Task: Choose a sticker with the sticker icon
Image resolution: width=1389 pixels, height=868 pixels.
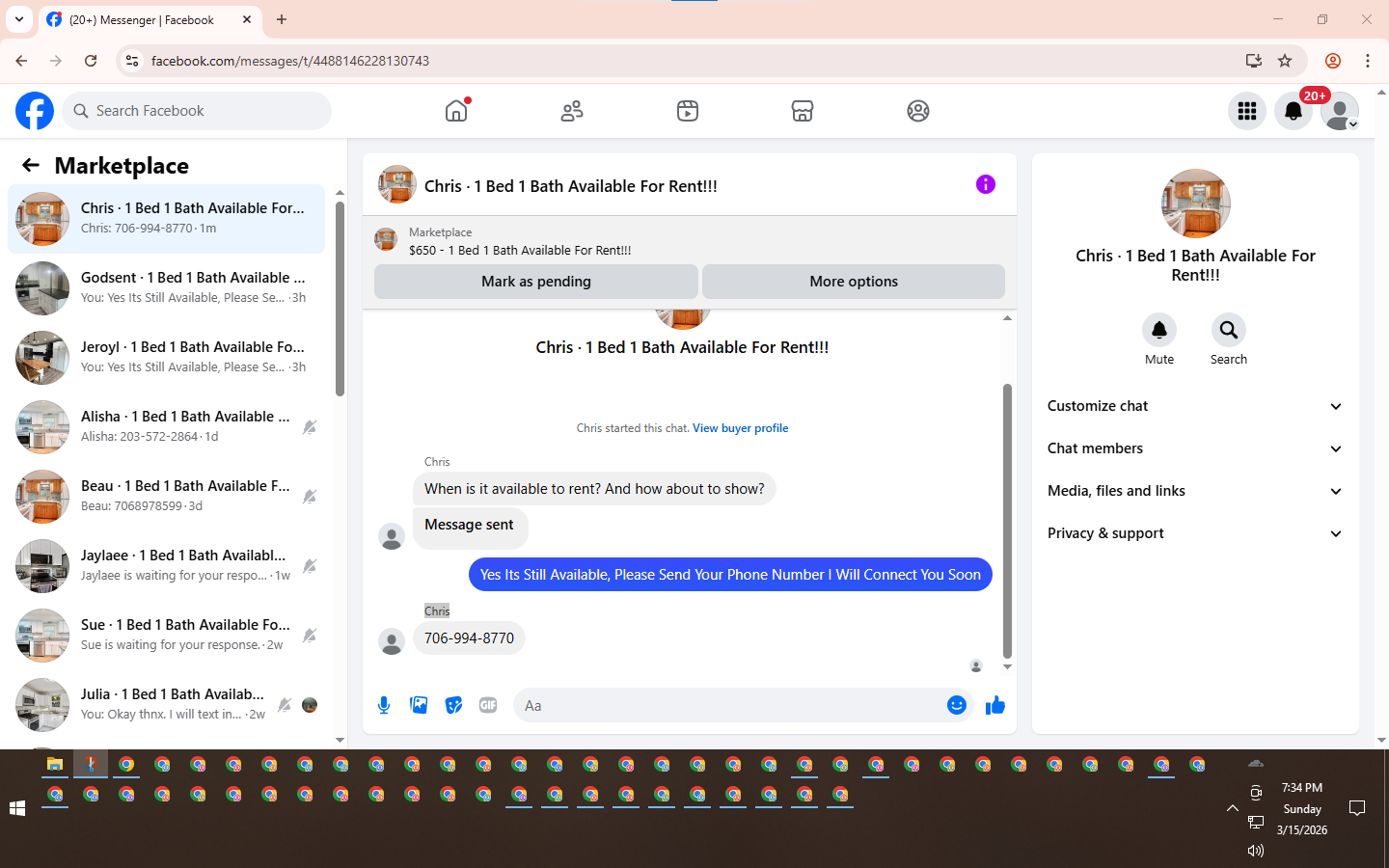Action: (x=453, y=705)
